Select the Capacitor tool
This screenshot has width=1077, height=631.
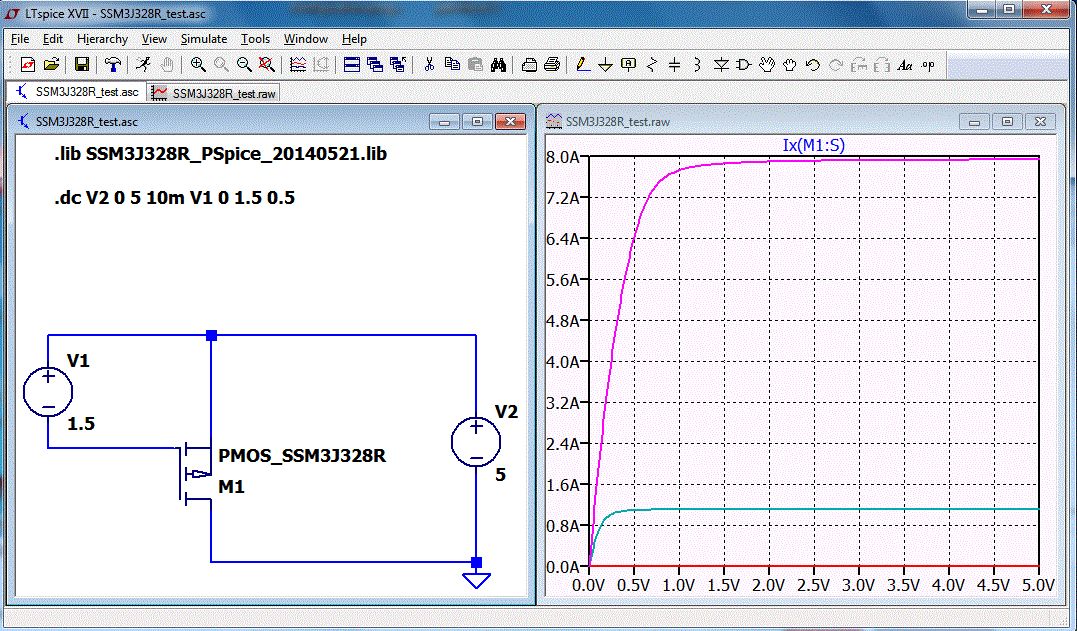(674, 65)
